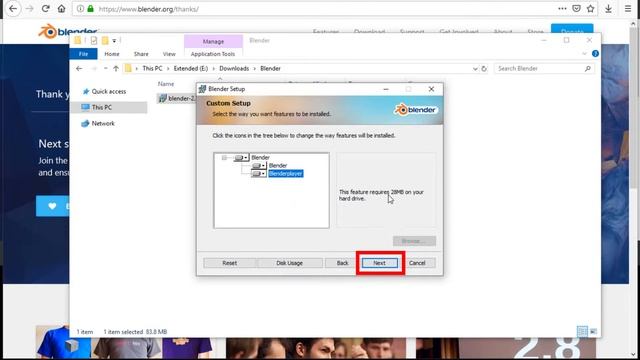The height and width of the screenshot is (360, 640).
Task: Refresh the Explorer folder view
Action: click(x=484, y=69)
